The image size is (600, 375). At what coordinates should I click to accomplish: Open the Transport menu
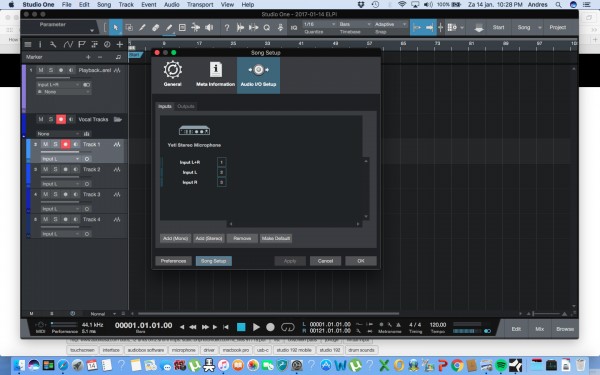tap(200, 5)
